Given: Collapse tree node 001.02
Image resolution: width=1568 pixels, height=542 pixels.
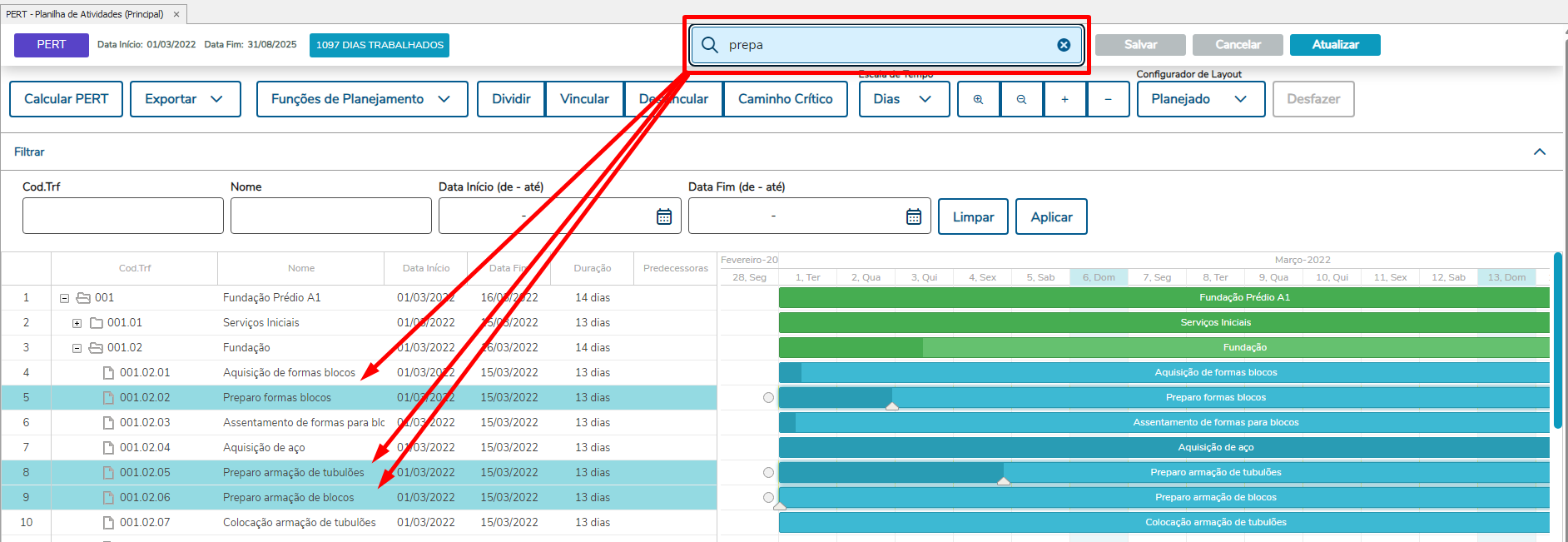Looking at the screenshot, I should 77,348.
